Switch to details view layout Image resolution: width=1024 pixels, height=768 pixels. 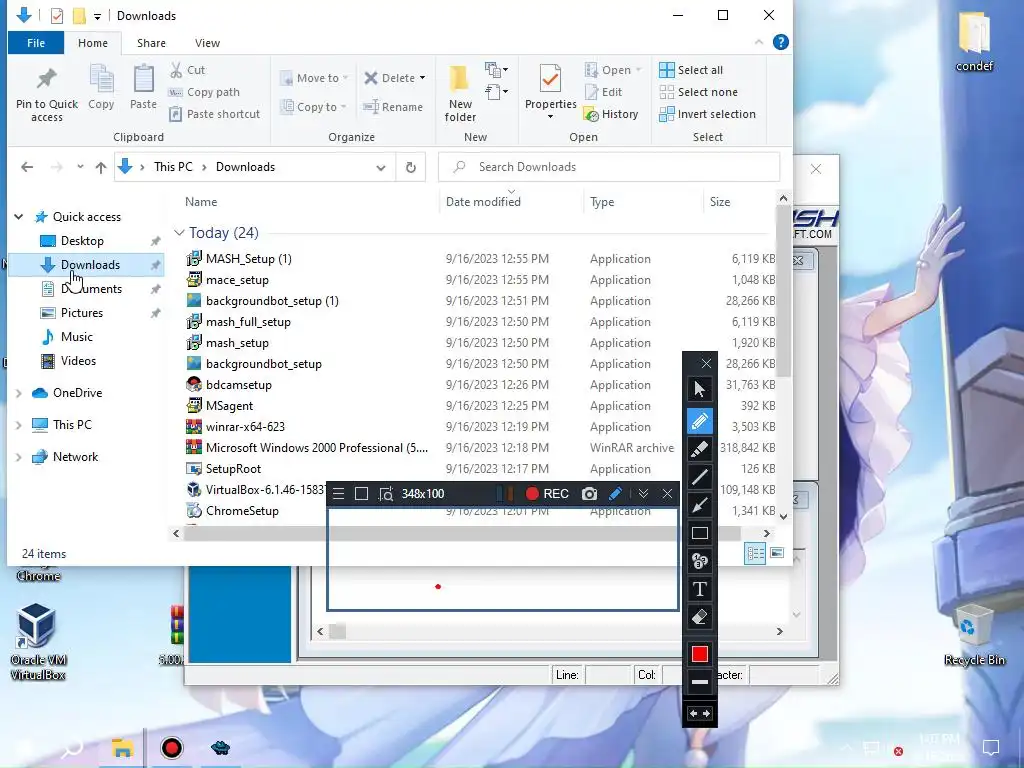756,553
